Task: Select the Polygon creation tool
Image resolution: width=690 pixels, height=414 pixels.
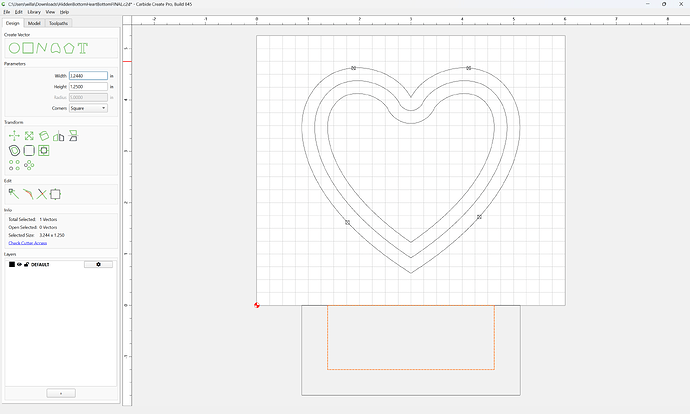Action: coord(69,48)
